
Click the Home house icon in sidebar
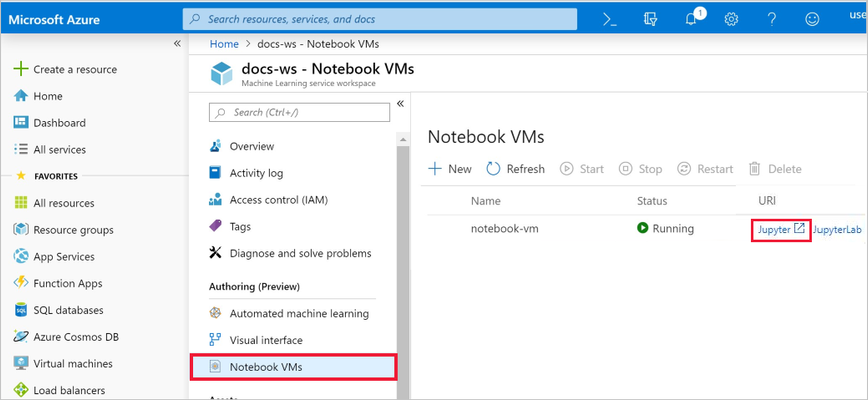coord(20,96)
